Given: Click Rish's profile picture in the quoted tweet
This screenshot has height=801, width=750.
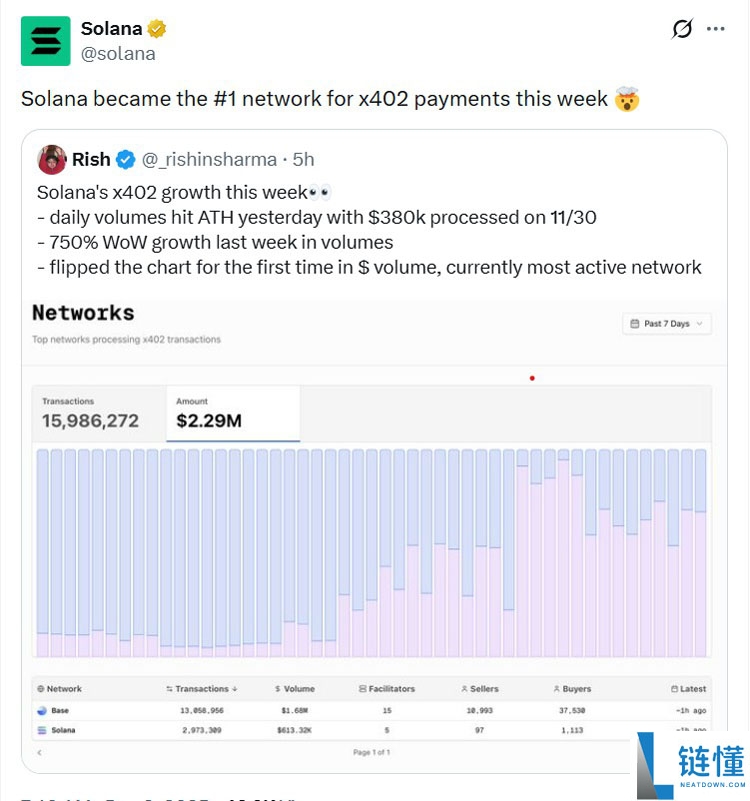Looking at the screenshot, I should (51, 159).
